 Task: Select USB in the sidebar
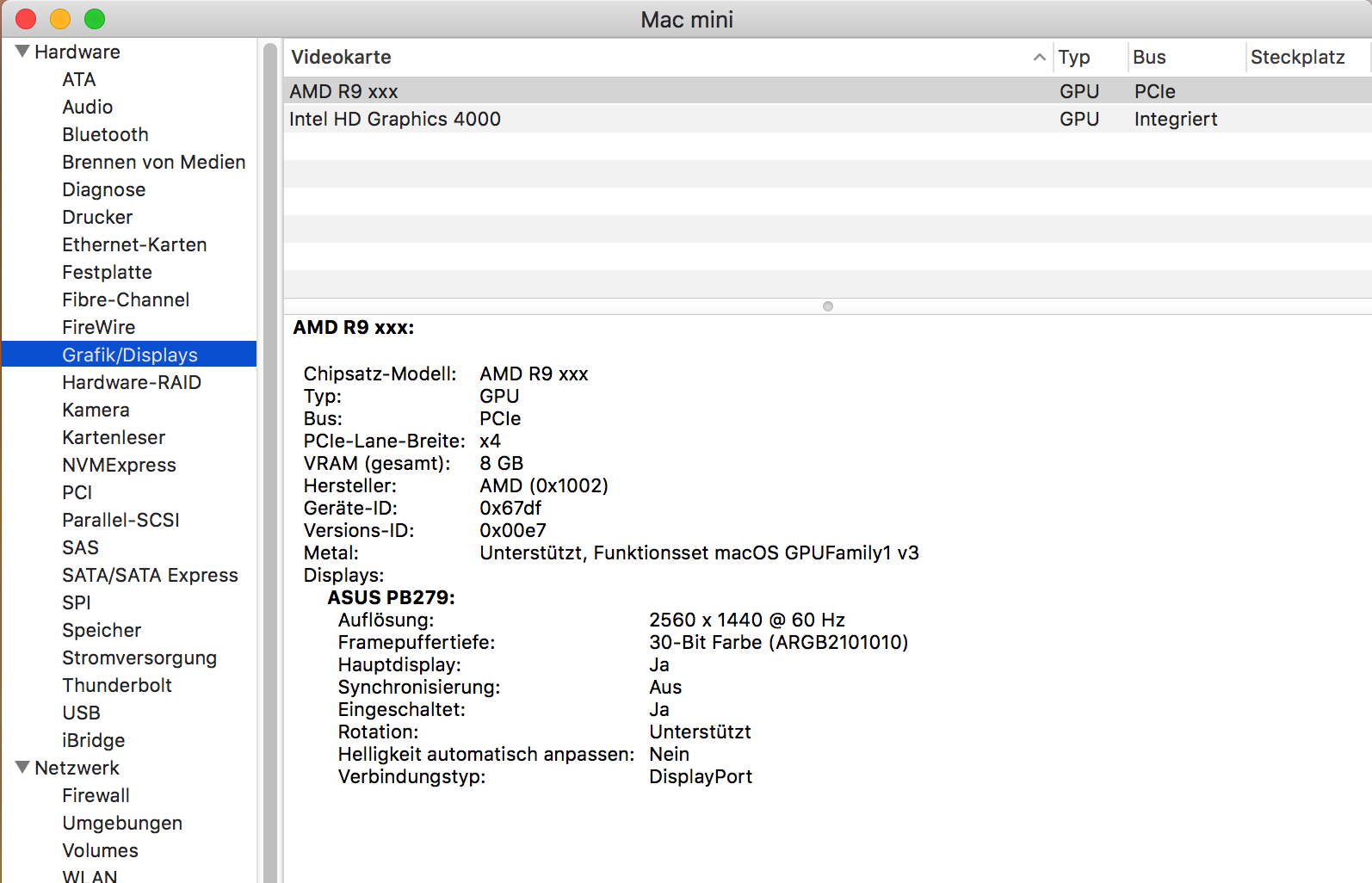(x=81, y=713)
